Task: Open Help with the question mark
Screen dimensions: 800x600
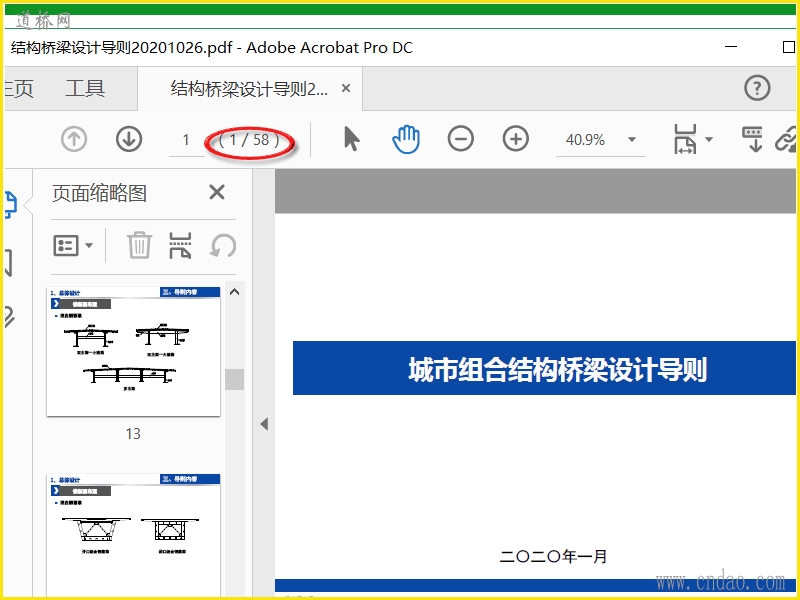Action: (x=757, y=88)
